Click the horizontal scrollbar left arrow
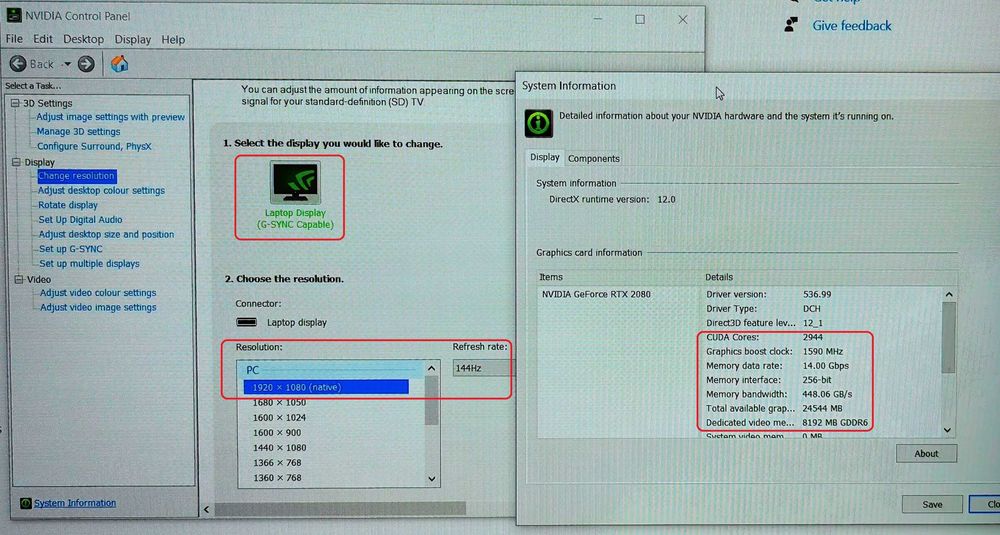The image size is (1000, 535). point(206,509)
